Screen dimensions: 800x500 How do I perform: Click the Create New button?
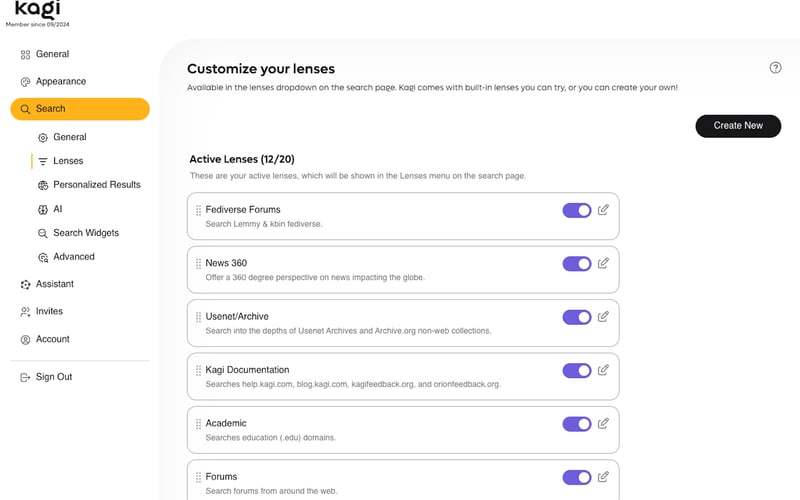coord(738,126)
